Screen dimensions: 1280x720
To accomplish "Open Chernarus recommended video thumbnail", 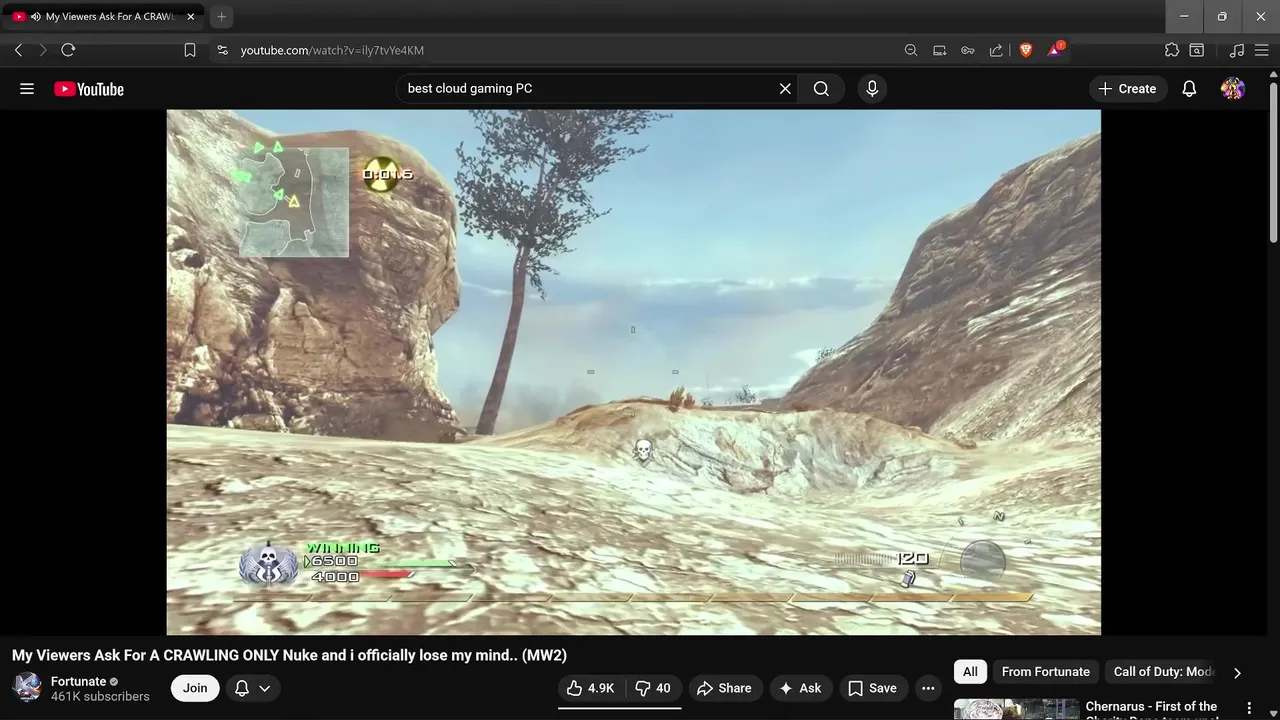I will (1016, 709).
